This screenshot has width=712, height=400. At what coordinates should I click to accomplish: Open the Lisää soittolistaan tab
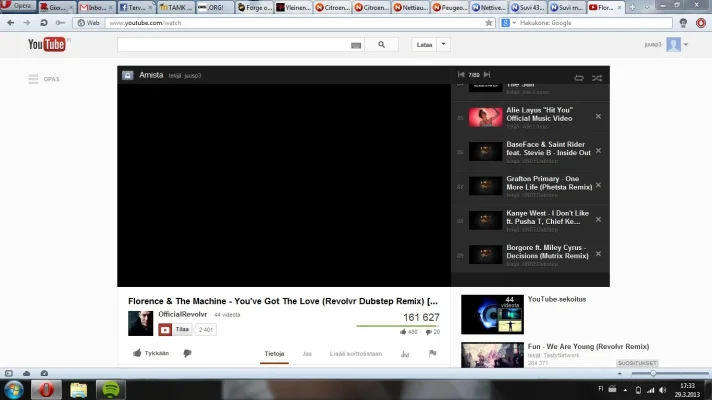coord(356,353)
